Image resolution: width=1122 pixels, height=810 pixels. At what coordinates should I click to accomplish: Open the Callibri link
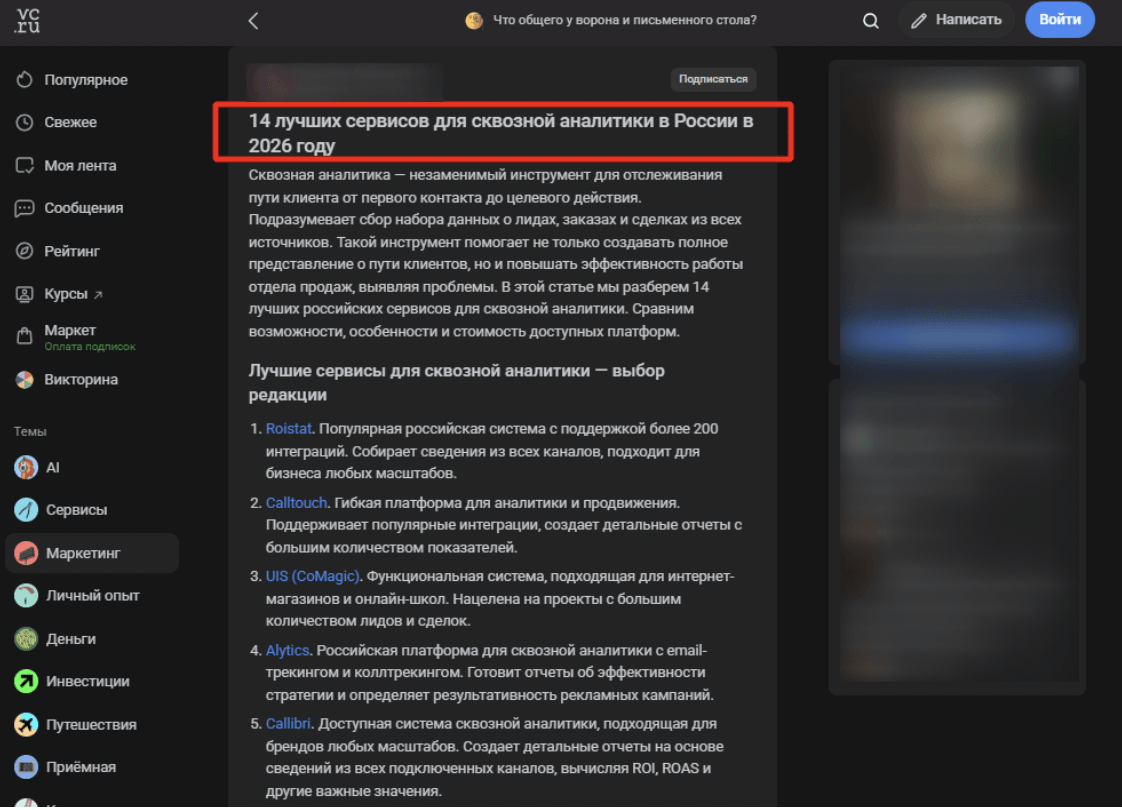(288, 724)
